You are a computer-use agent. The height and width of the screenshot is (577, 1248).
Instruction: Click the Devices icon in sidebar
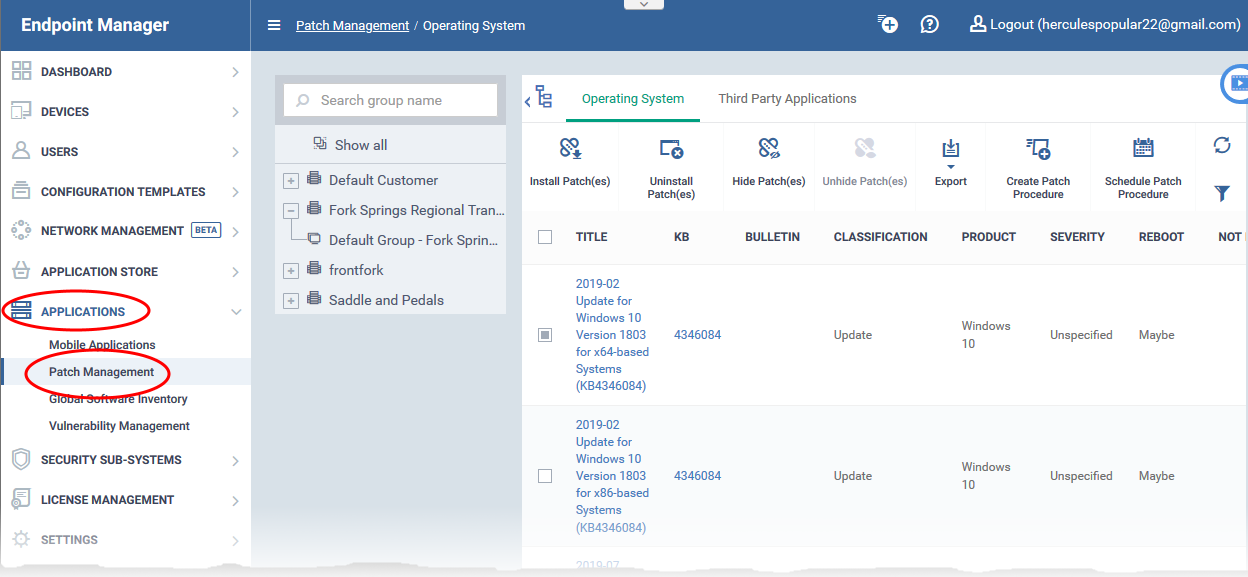click(21, 111)
